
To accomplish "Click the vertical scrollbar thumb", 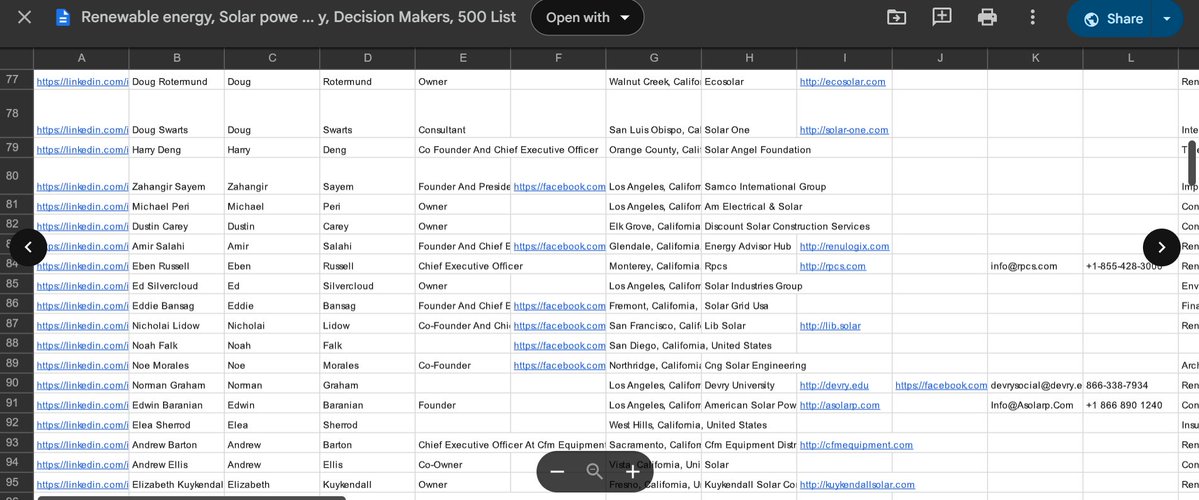I will click(x=1191, y=163).
